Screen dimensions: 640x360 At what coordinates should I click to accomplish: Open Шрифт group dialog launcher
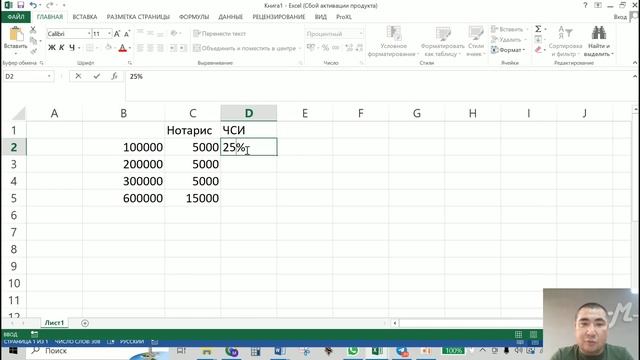pos(130,63)
